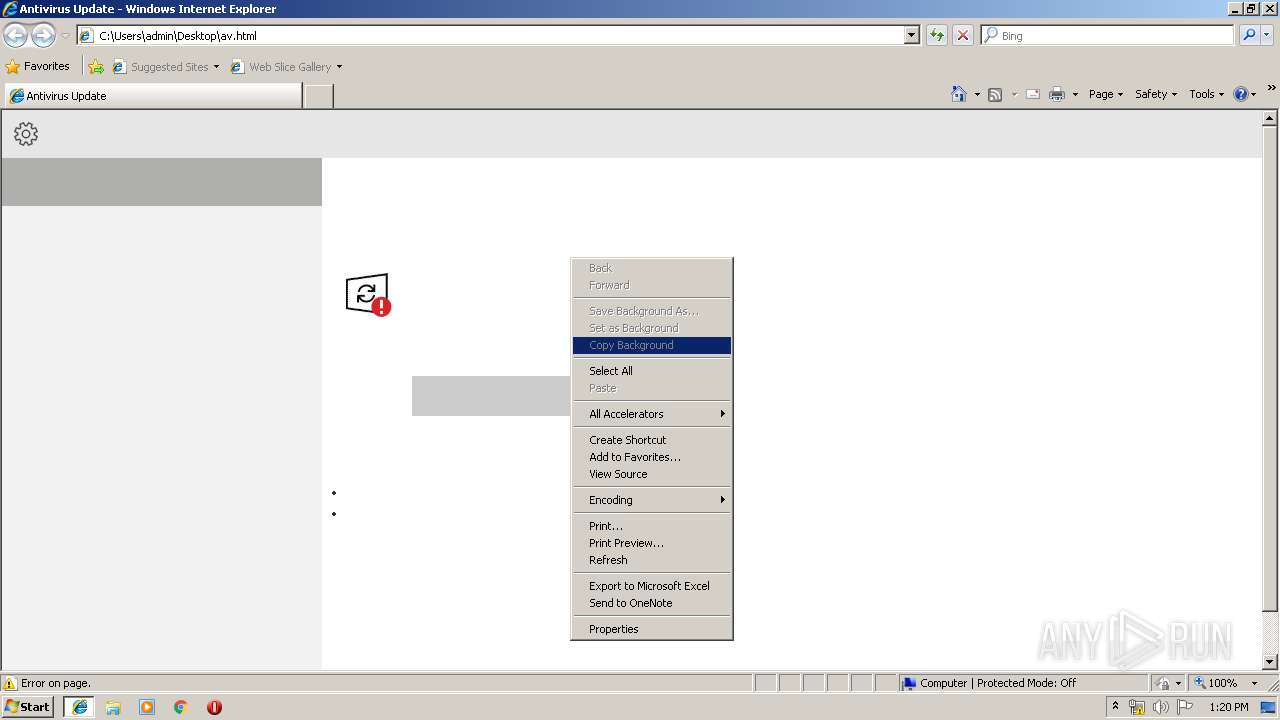Expand the toolbar overflow chevron
The height and width of the screenshot is (720, 1280).
click(x=1271, y=88)
